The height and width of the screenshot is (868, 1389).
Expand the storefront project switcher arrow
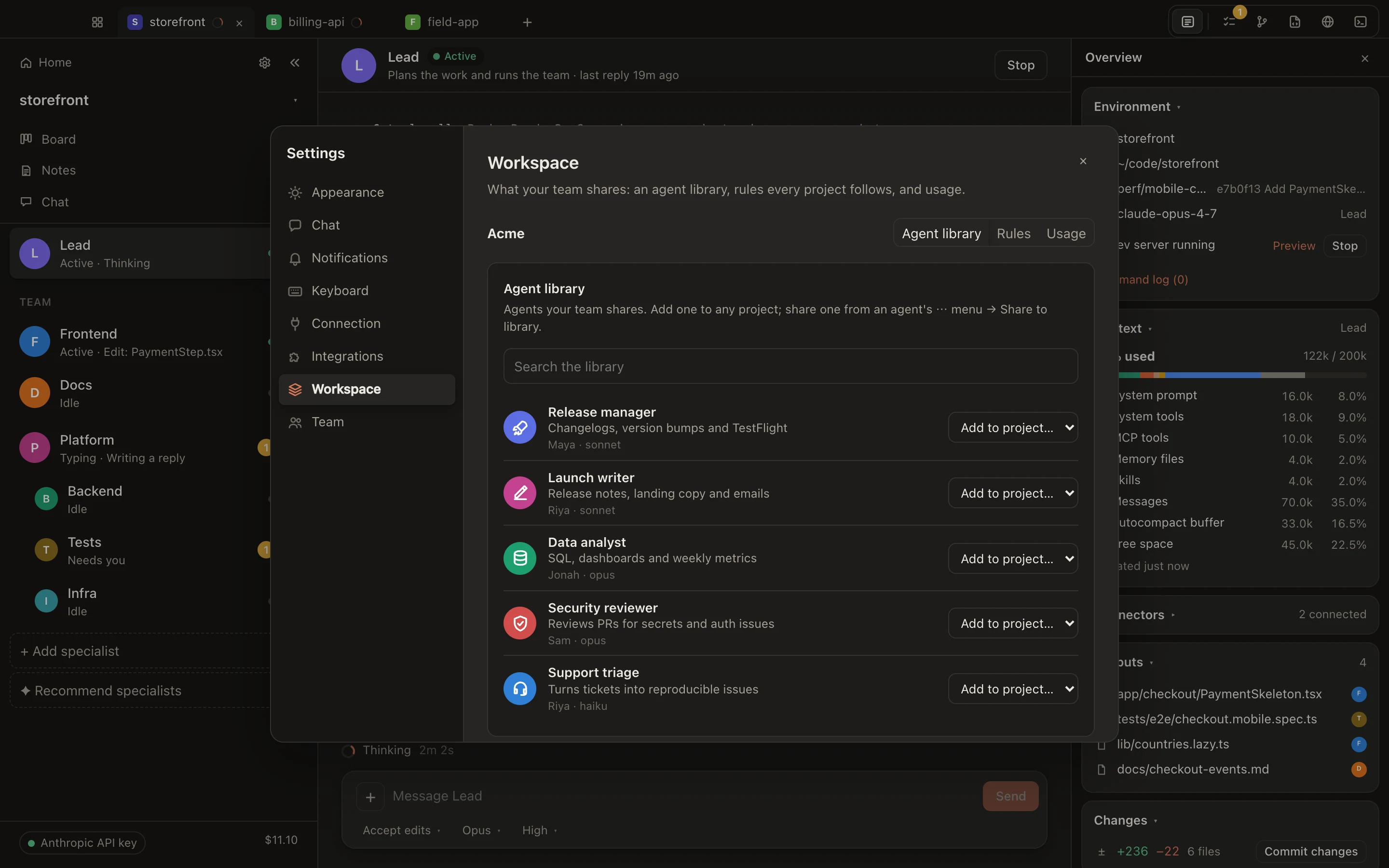point(296,100)
